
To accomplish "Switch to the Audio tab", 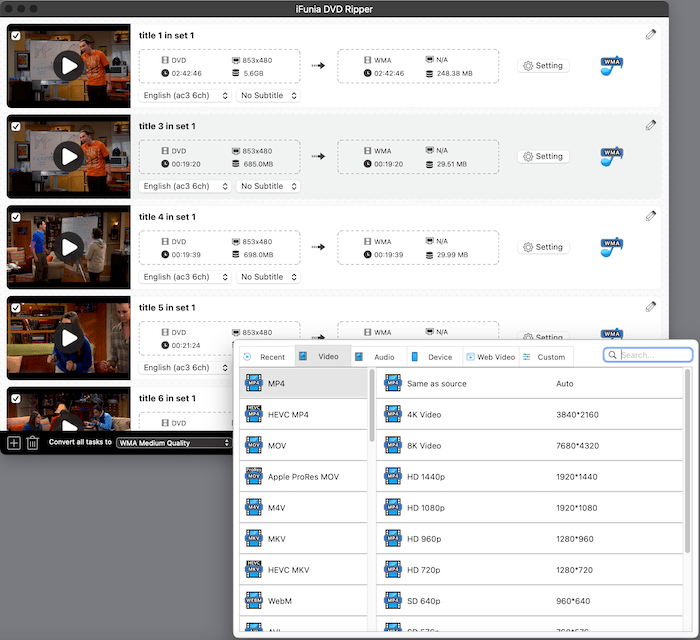I will point(375,357).
